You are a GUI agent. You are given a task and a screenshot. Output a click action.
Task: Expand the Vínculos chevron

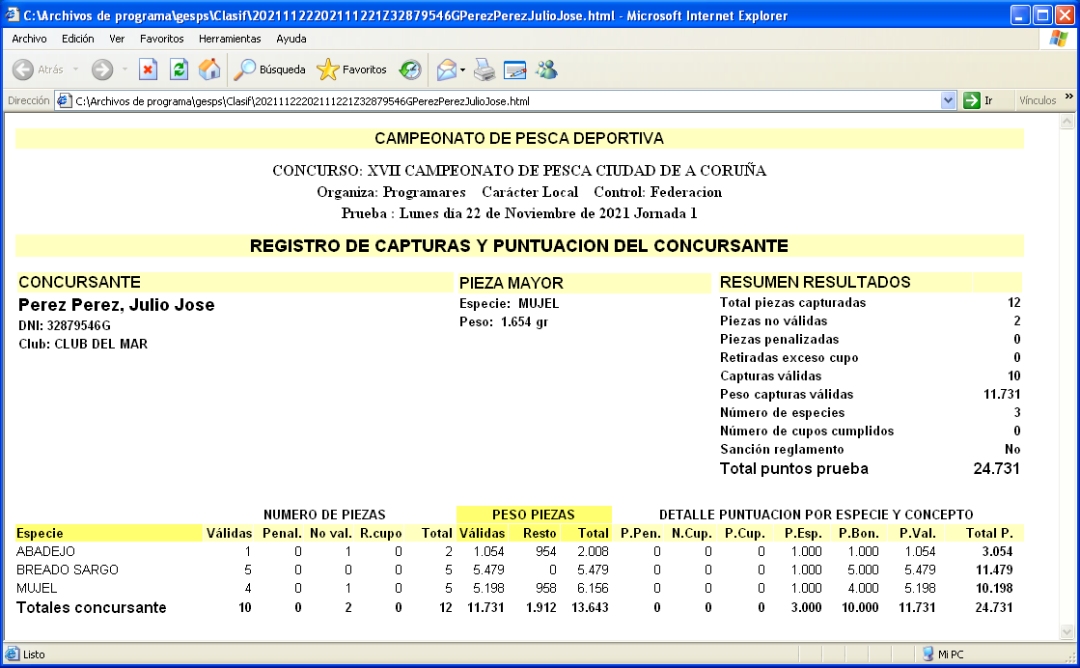pos(1069,98)
